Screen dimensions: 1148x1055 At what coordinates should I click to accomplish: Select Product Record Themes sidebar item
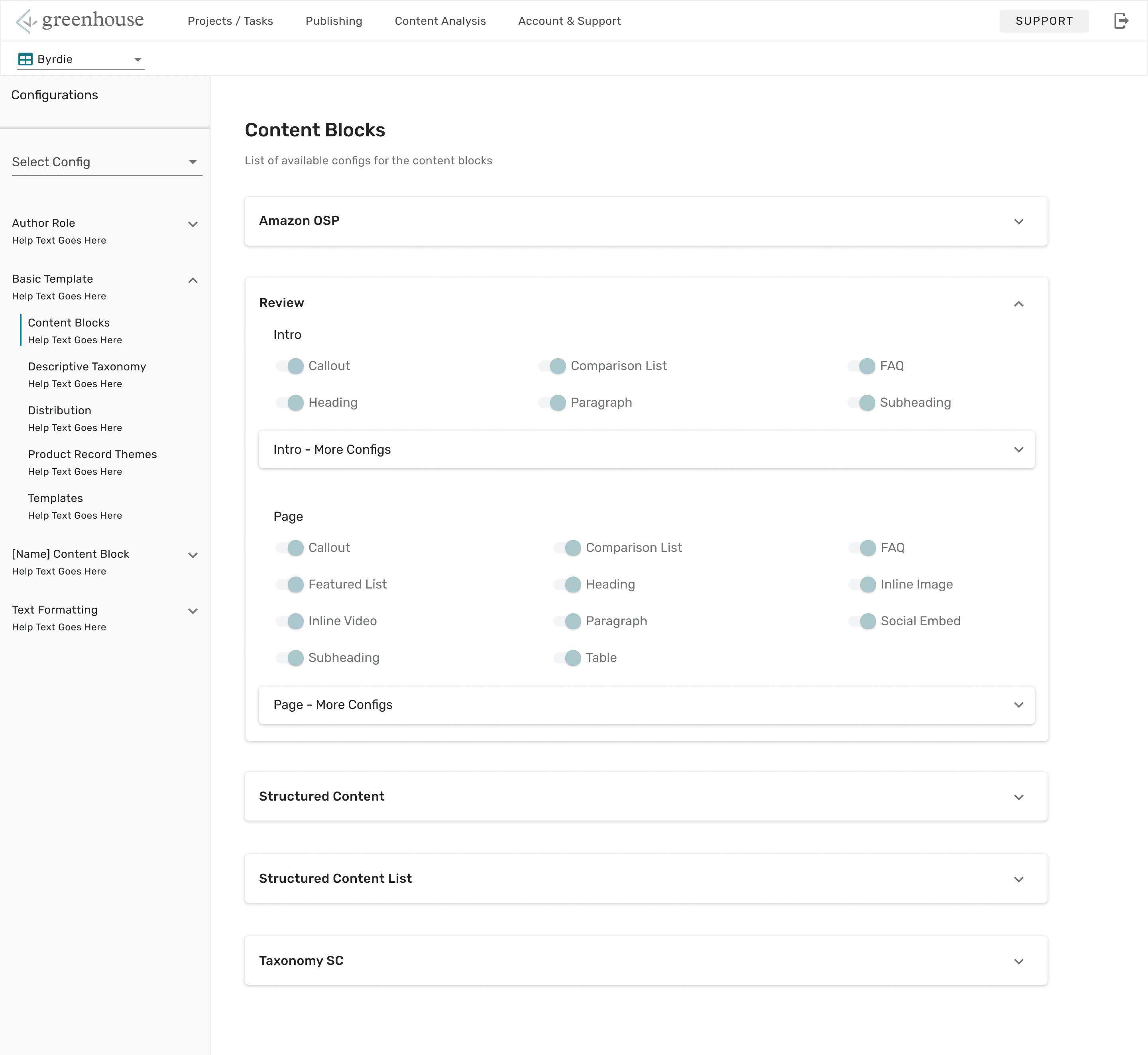click(92, 455)
